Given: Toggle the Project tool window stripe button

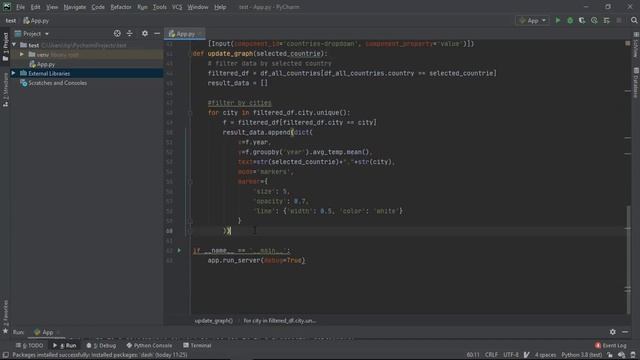Looking at the screenshot, I should (5, 47).
